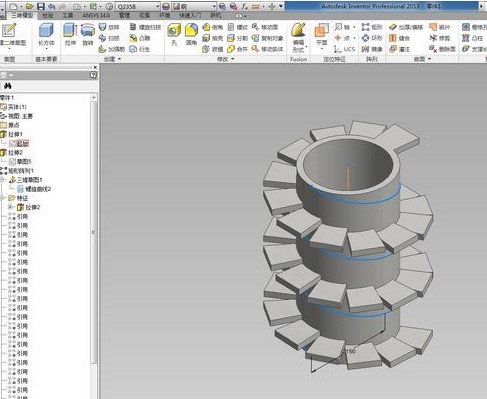Open the Q235B material dropdown

pyautogui.click(x=138, y=6)
